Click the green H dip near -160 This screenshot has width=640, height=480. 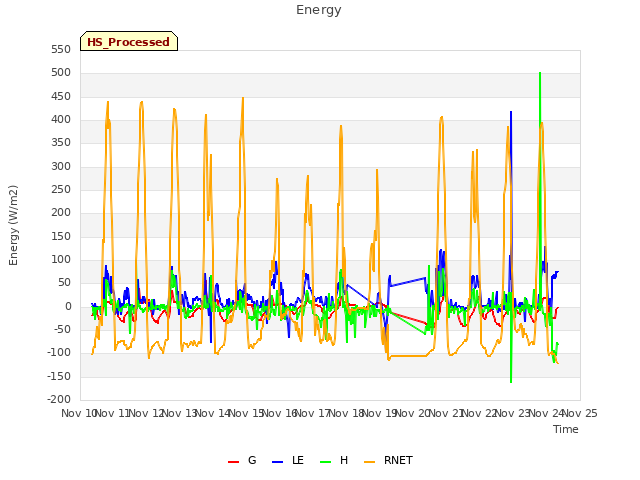511,381
